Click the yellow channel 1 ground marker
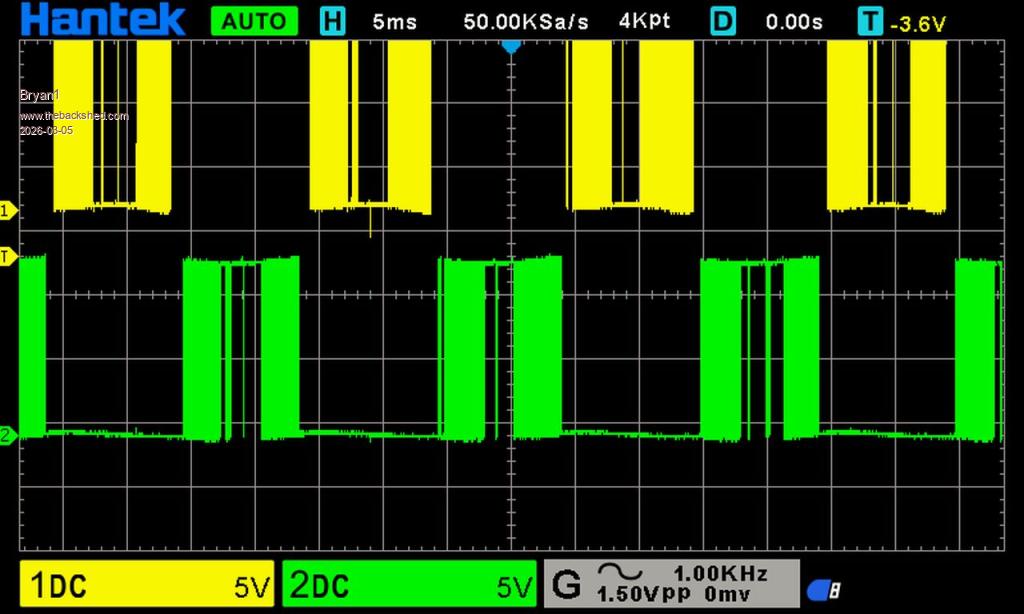 coord(8,210)
